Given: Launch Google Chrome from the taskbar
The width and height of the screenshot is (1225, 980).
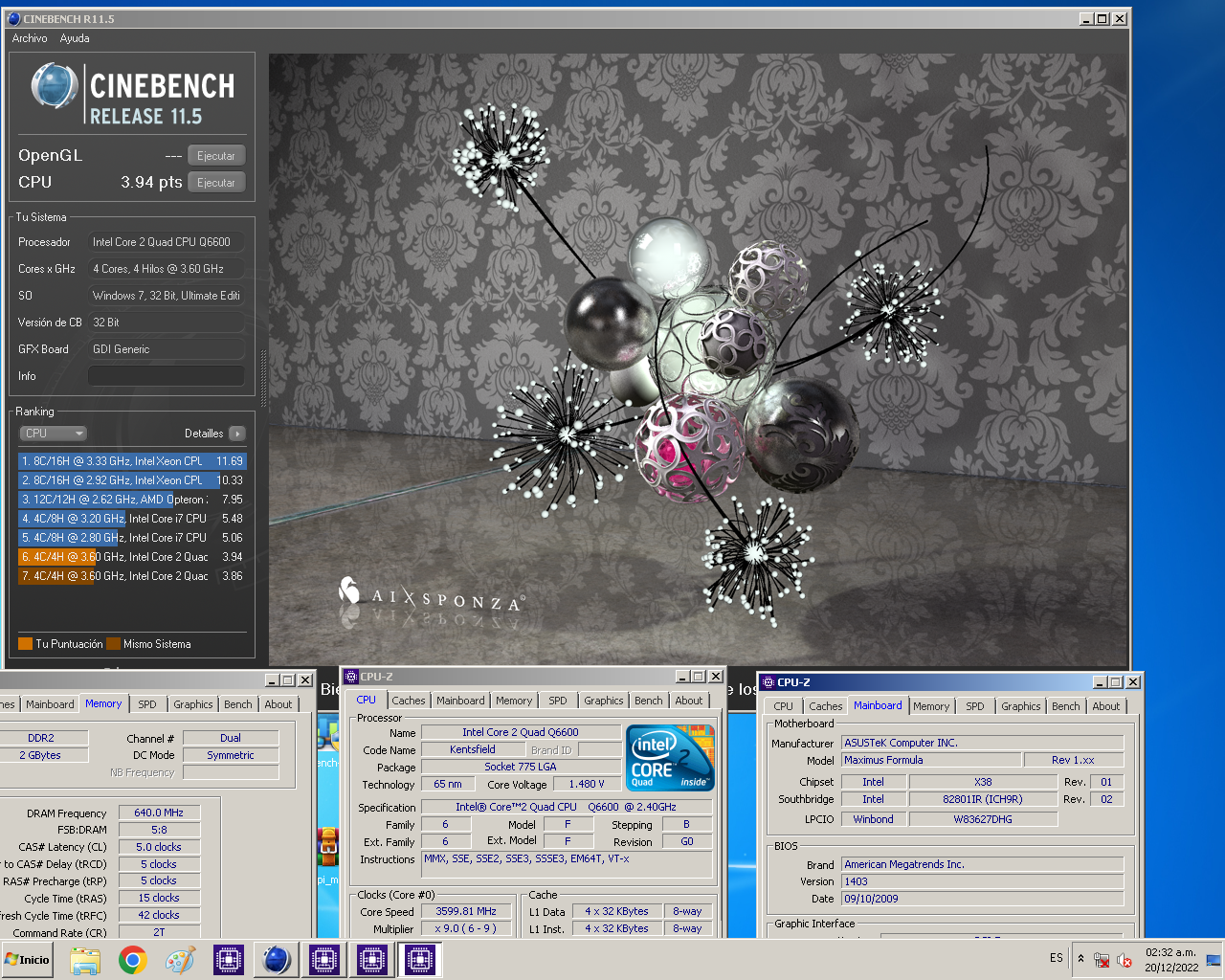Looking at the screenshot, I should 132,960.
